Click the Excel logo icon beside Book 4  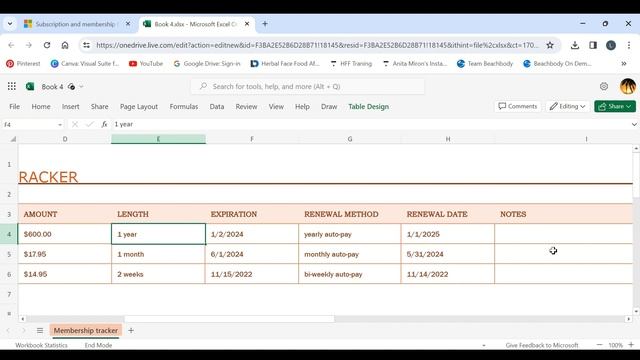click(x=30, y=86)
